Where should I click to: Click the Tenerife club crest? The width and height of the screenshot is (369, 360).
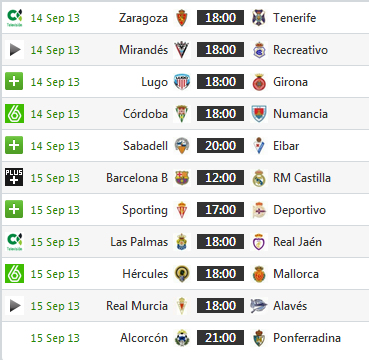(x=259, y=18)
